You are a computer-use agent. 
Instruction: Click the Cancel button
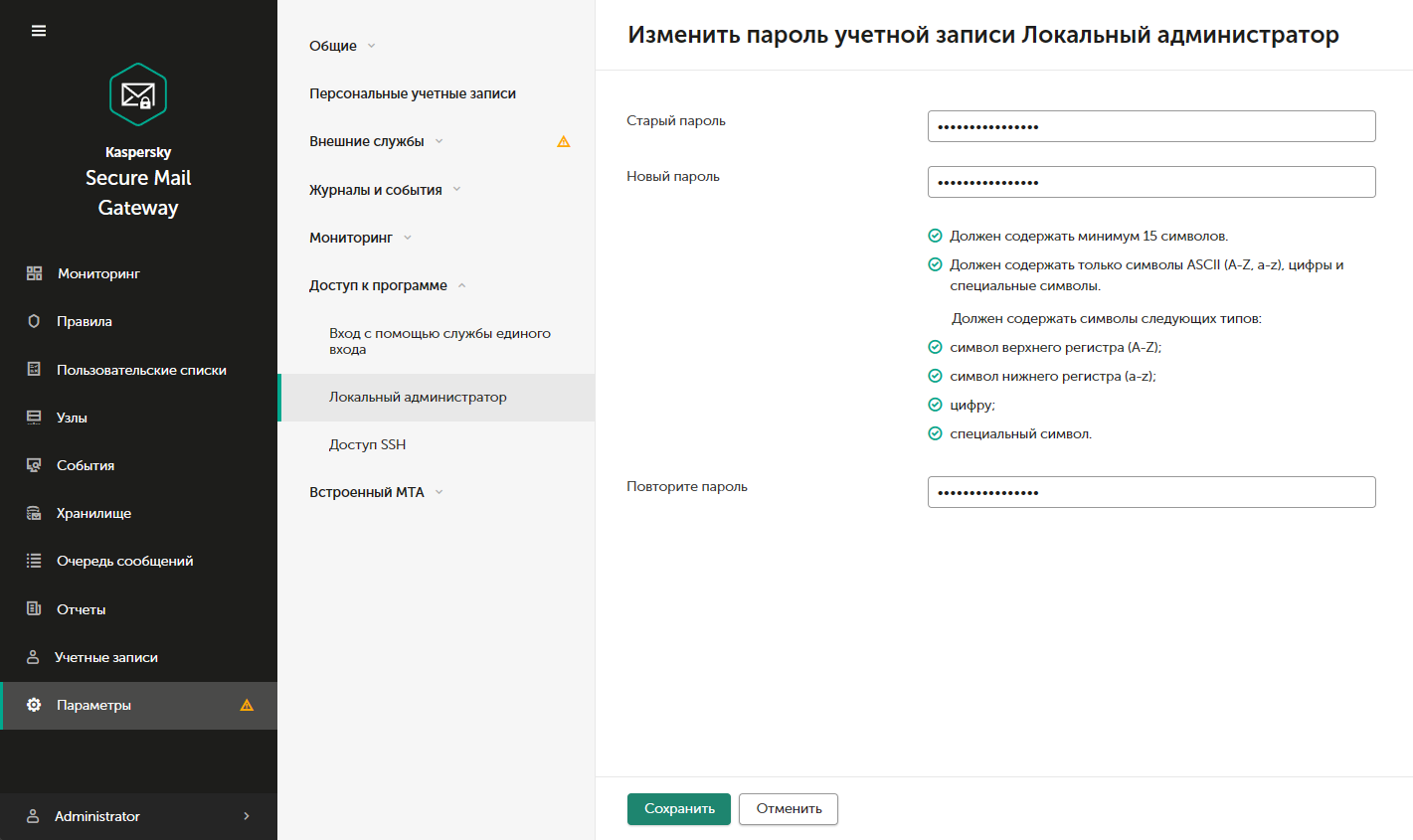789,809
